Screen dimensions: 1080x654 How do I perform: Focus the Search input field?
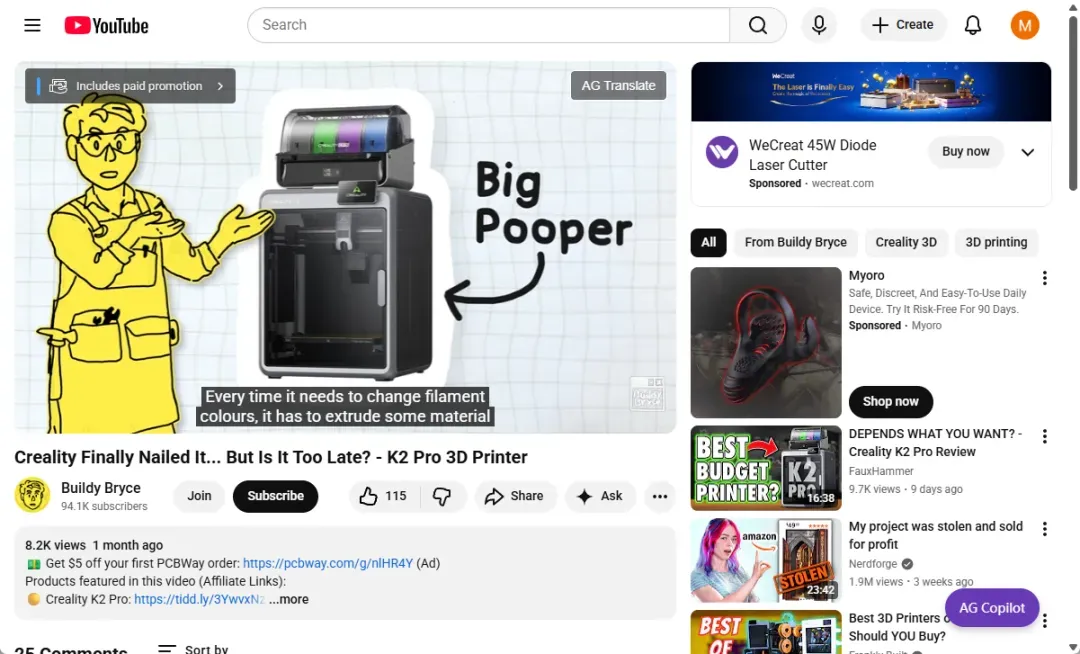point(488,25)
